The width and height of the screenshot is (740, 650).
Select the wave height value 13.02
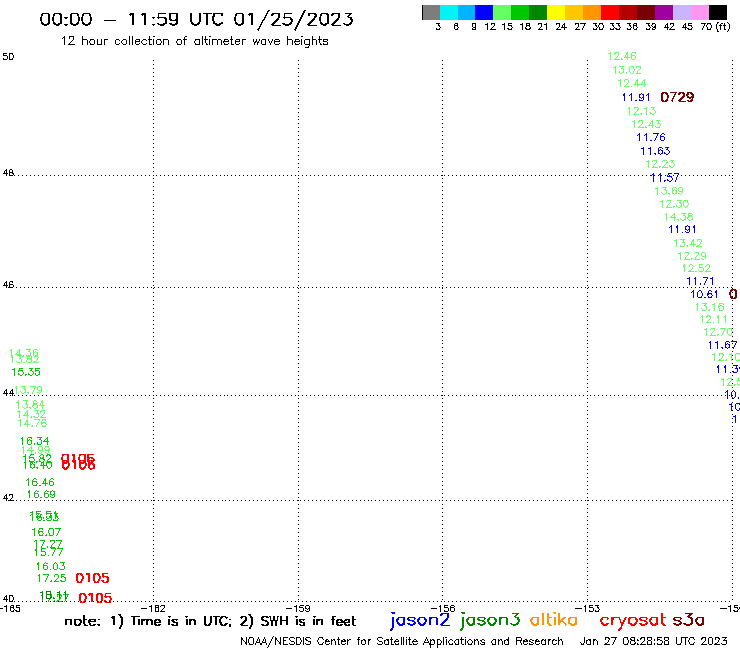(x=627, y=70)
